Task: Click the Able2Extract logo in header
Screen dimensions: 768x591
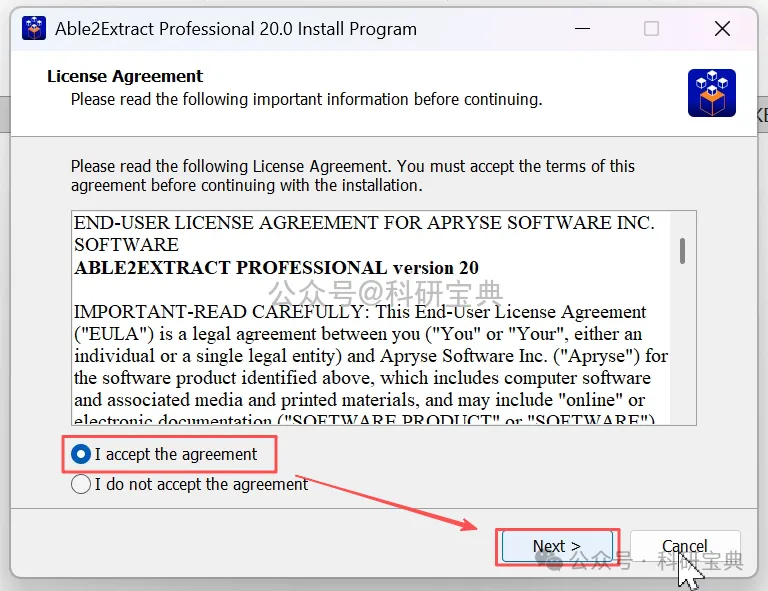Action: point(712,93)
